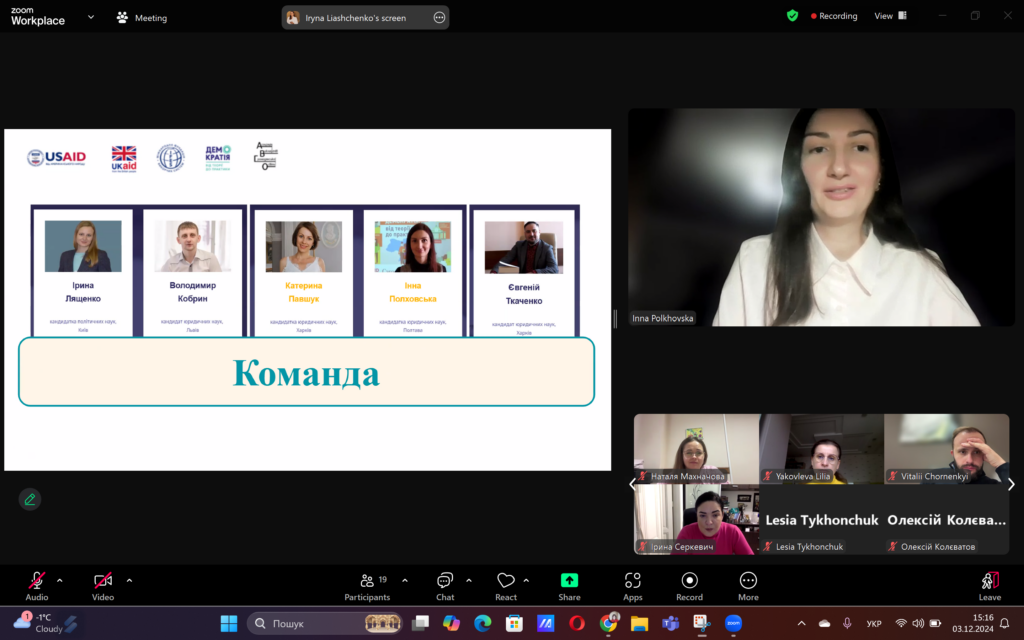Viewport: 1024px width, 640px height.
Task: Select Vitalii Chornenkyi video tile
Action: tap(947, 449)
